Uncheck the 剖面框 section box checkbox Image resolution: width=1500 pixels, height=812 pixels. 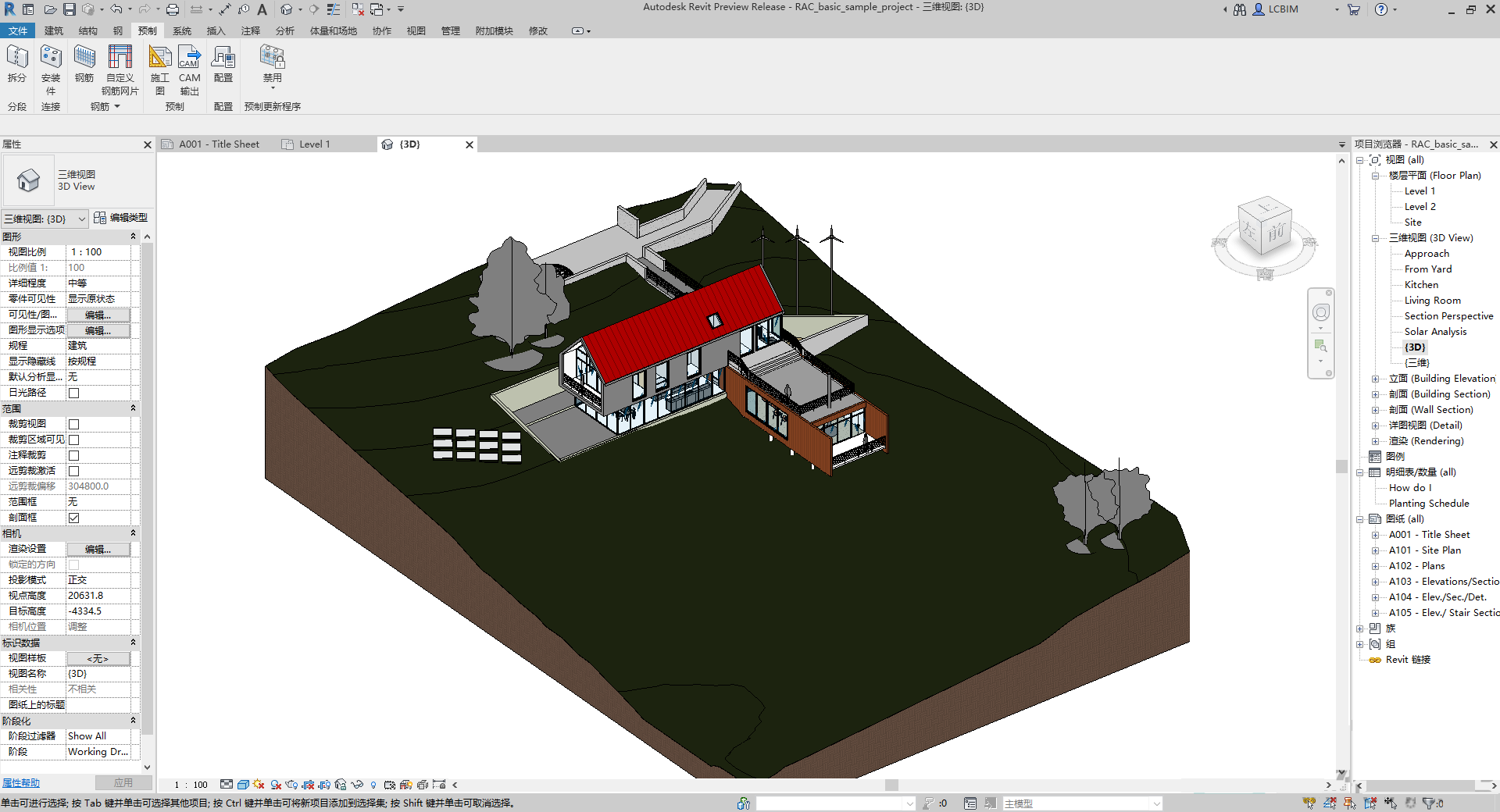(x=73, y=518)
